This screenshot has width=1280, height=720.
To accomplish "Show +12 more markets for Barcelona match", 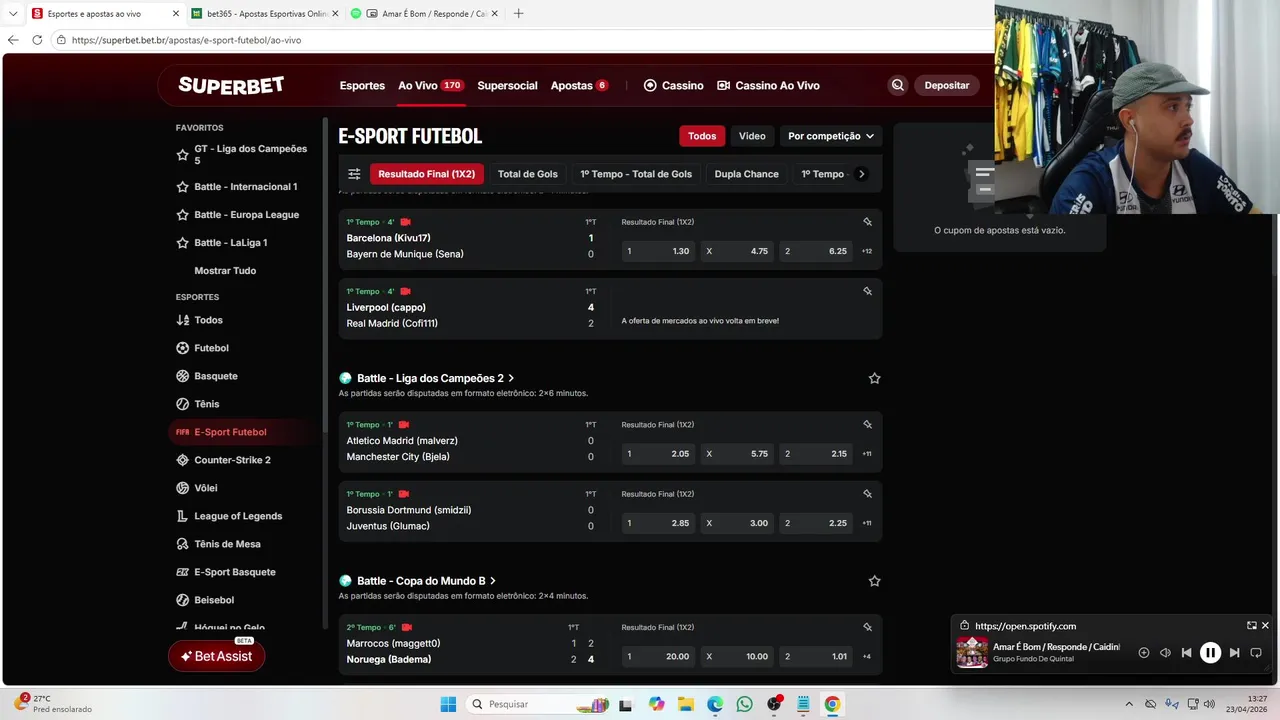I will pos(867,251).
